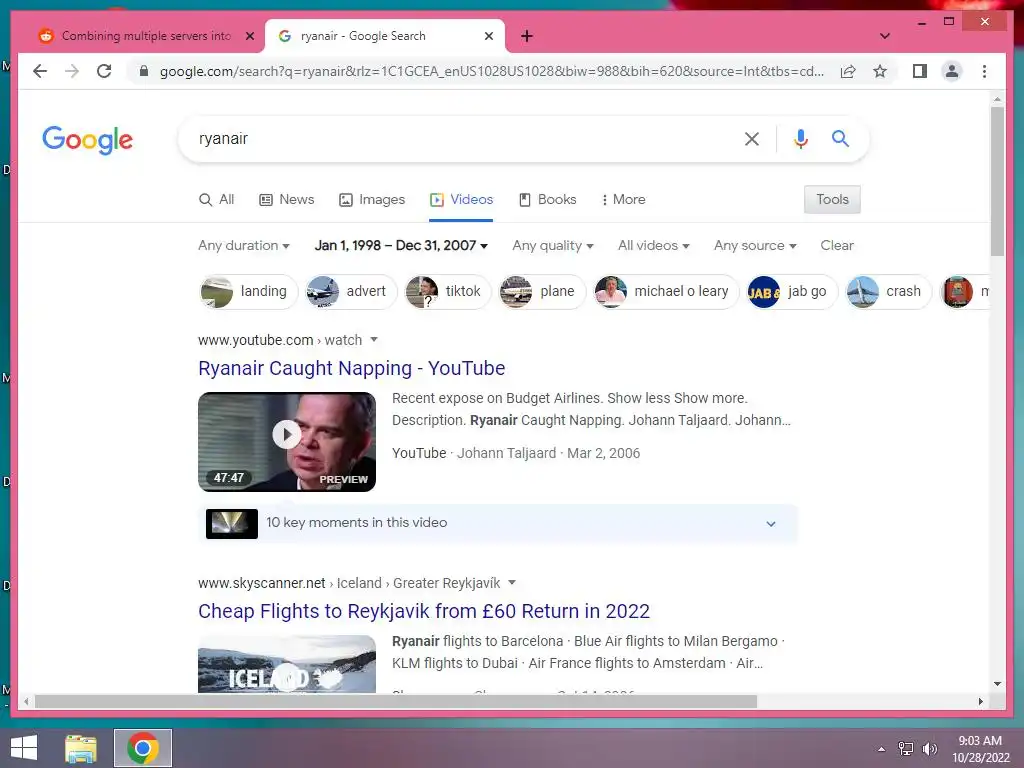This screenshot has height=768, width=1024.
Task: Switch to the Images results tab
Action: pyautogui.click(x=372, y=199)
